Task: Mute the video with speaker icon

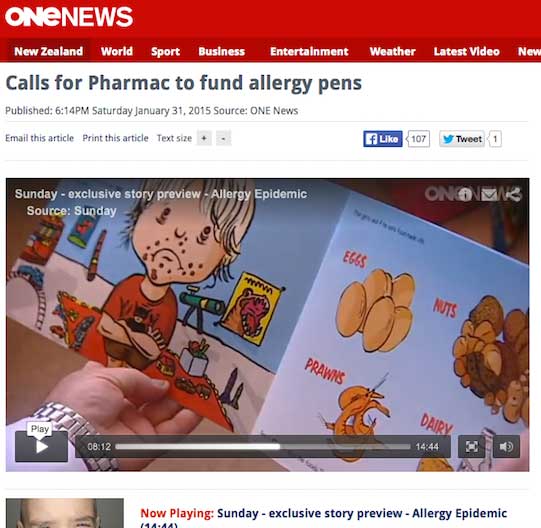Action: point(506,447)
